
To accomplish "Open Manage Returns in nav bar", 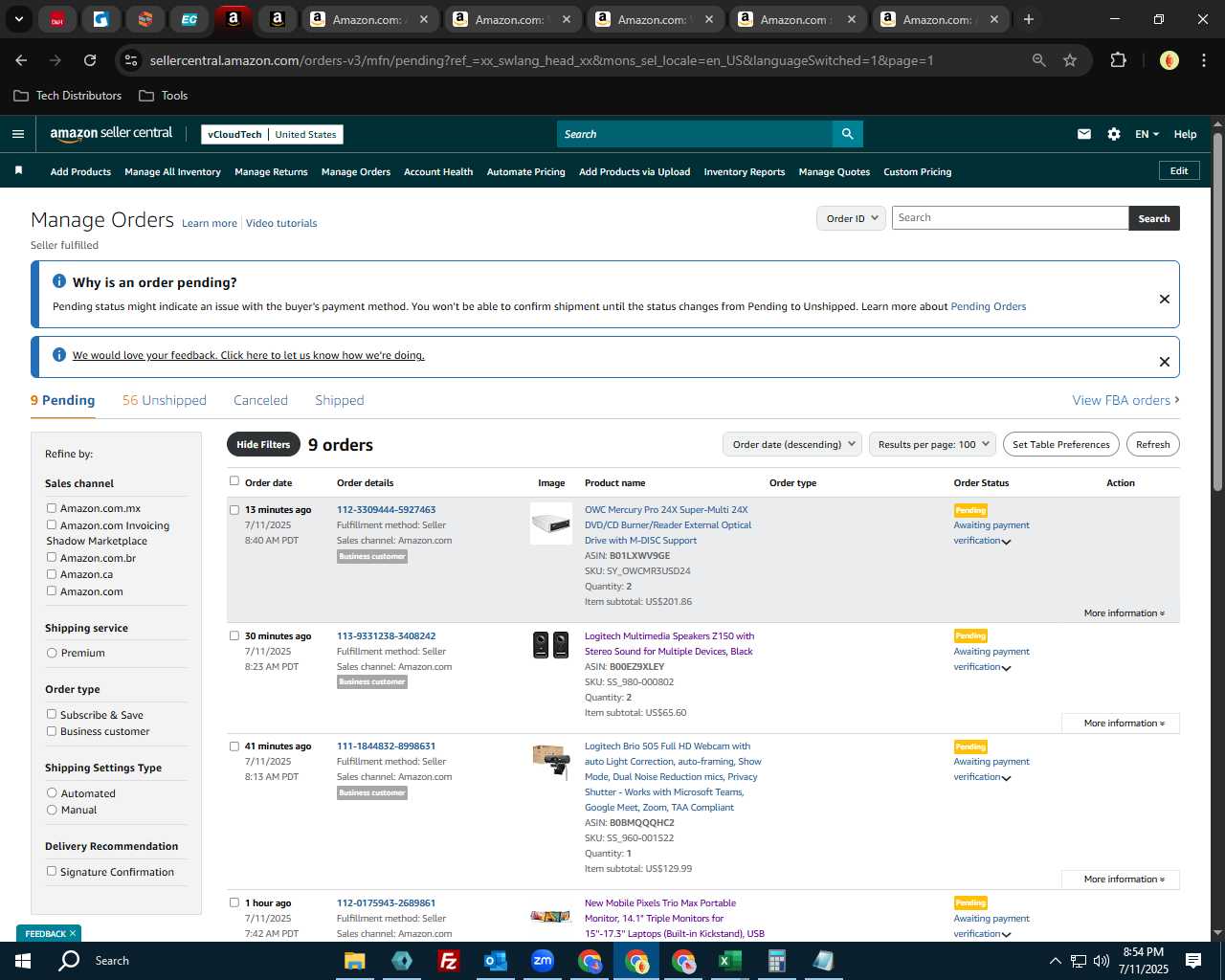I will tap(271, 172).
